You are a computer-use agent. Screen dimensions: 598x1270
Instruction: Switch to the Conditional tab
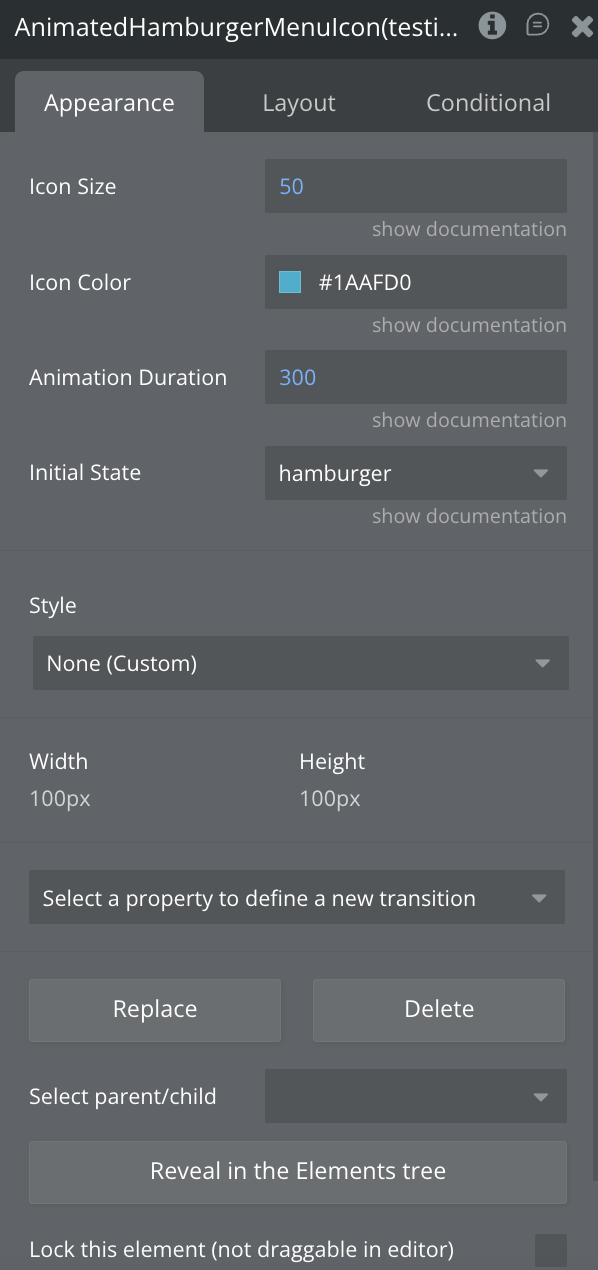click(x=488, y=103)
